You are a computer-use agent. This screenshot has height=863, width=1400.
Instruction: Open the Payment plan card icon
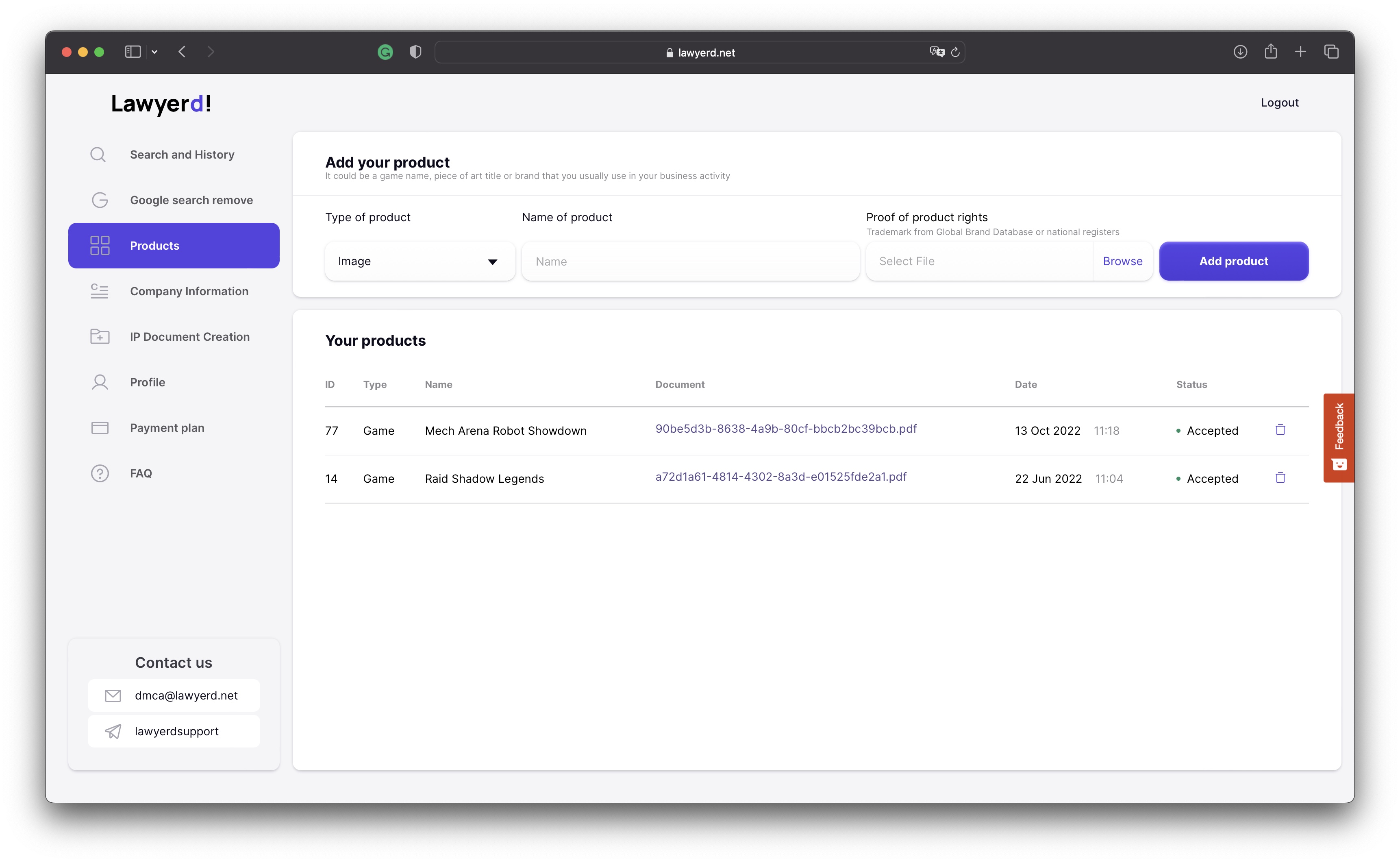[x=99, y=427]
